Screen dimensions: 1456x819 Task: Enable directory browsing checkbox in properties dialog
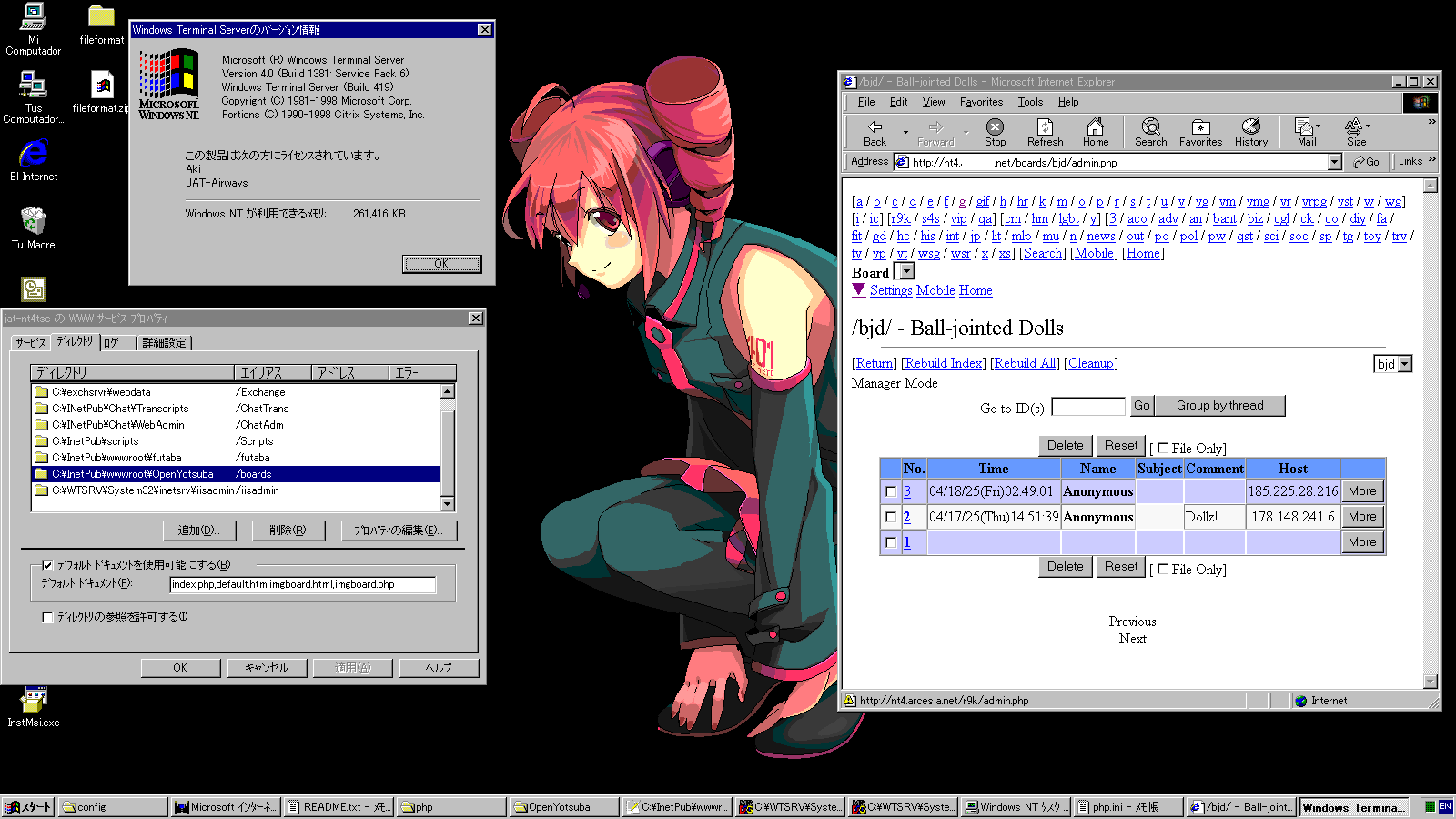coord(47,617)
